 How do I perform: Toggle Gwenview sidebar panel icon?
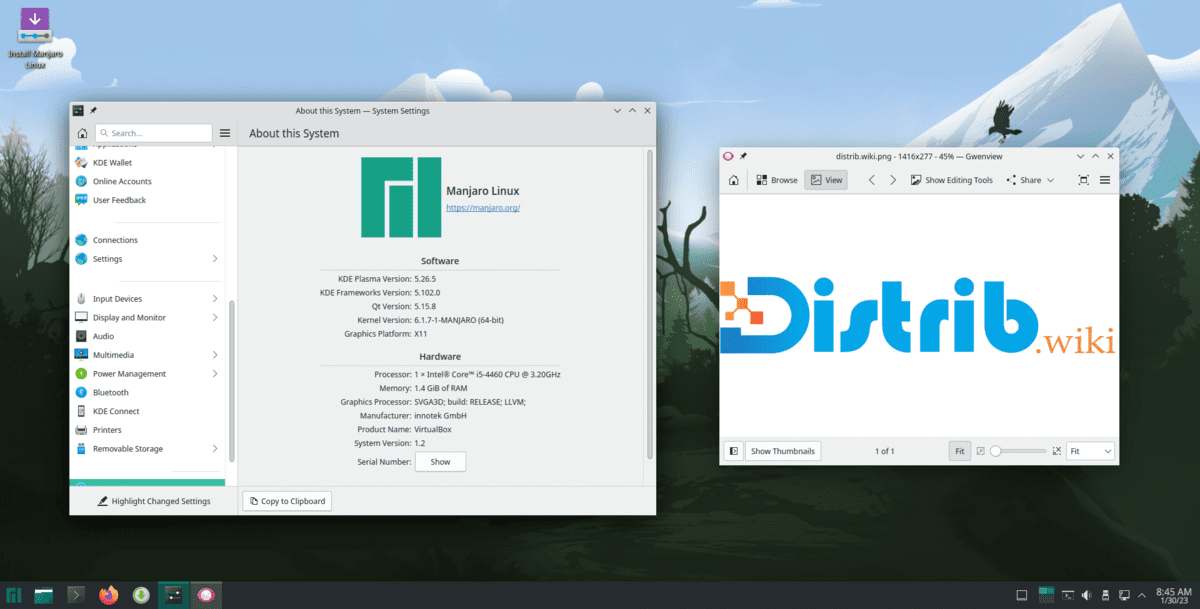click(733, 451)
